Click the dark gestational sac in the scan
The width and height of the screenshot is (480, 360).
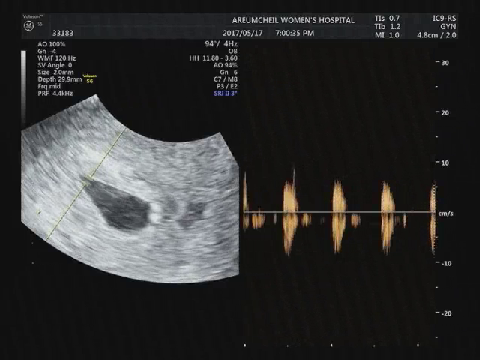[118, 205]
